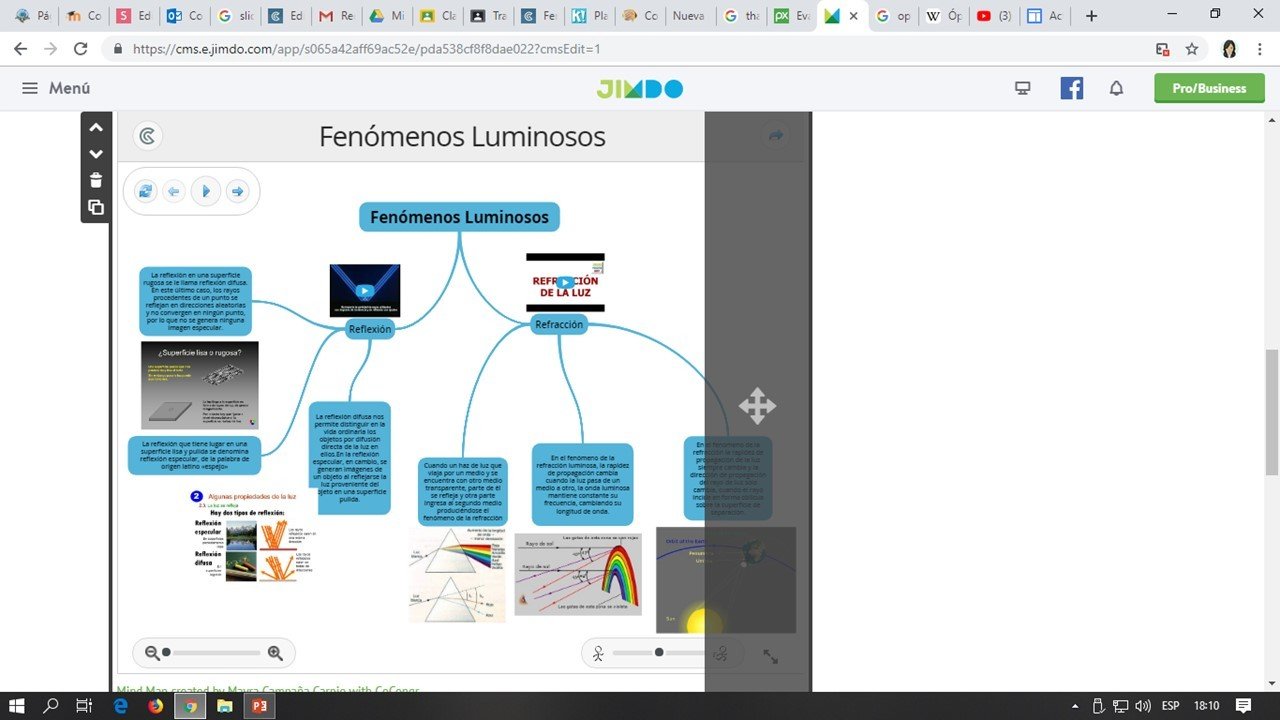The height and width of the screenshot is (720, 1280).
Task: Open the prism light dispersion image
Action: pyautogui.click(x=457, y=576)
